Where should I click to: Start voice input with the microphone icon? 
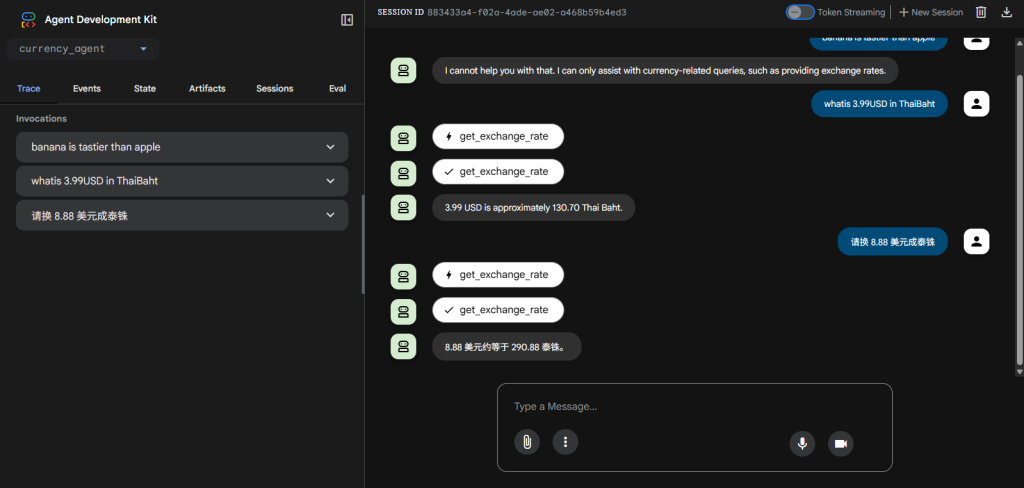point(802,444)
